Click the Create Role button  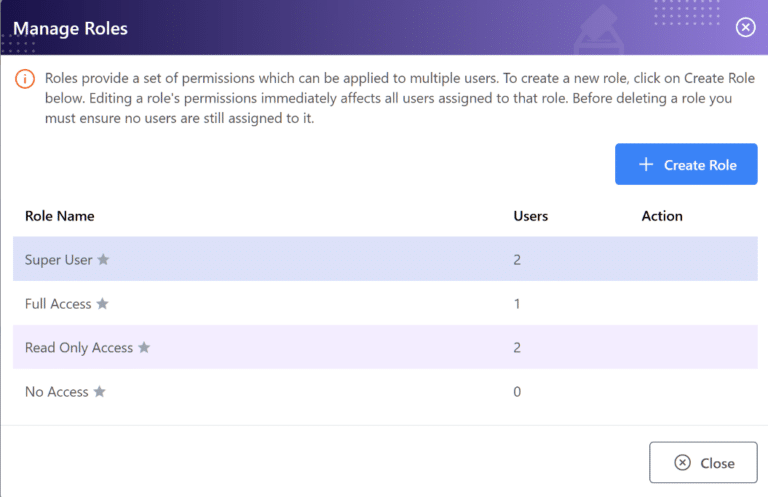pyautogui.click(x=686, y=164)
